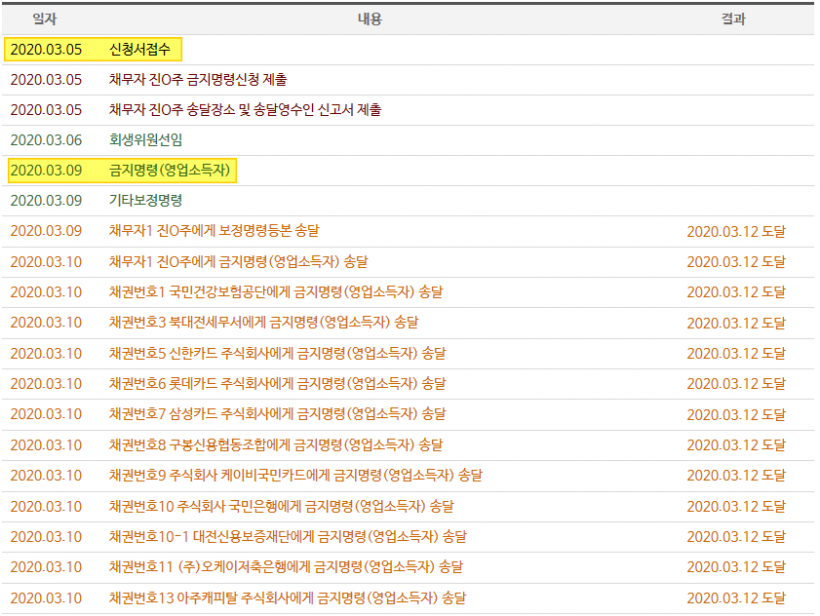Click 도달 result for 삼성카드 row
Image resolution: width=820 pixels, height=616 pixels.
(736, 415)
